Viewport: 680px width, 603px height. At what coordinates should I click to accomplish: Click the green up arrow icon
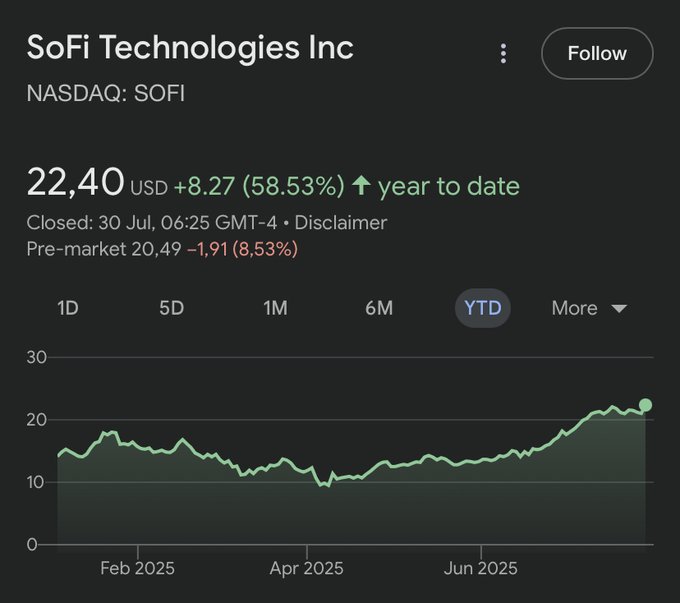point(361,186)
